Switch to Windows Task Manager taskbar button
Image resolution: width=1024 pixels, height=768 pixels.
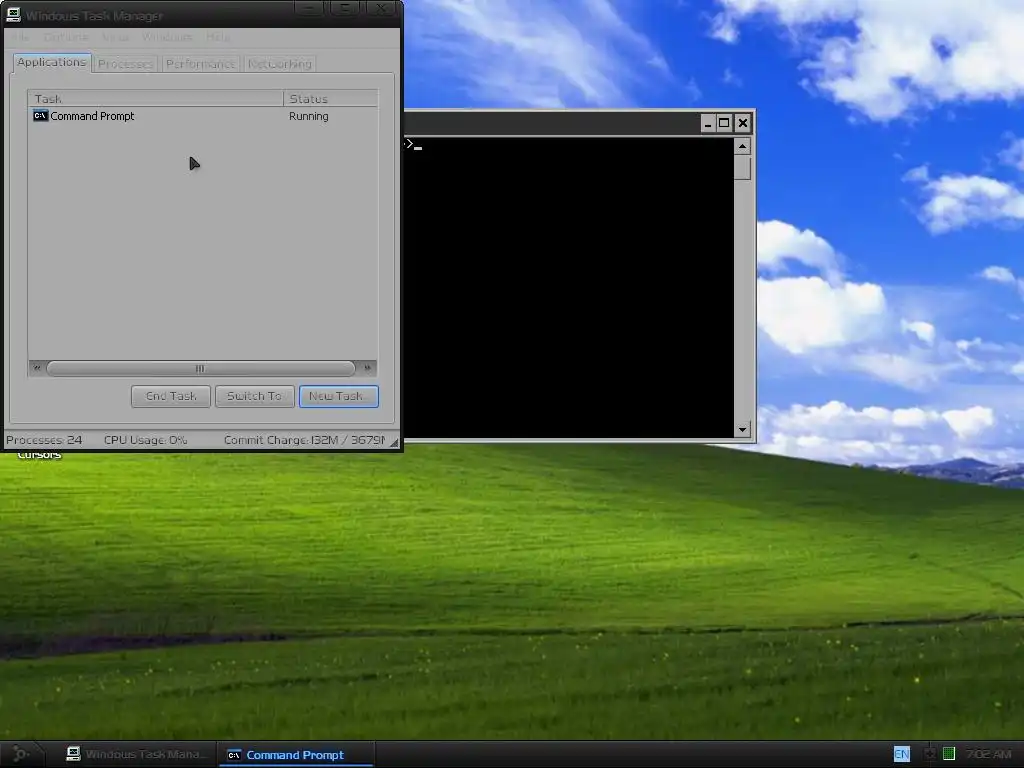(x=136, y=754)
